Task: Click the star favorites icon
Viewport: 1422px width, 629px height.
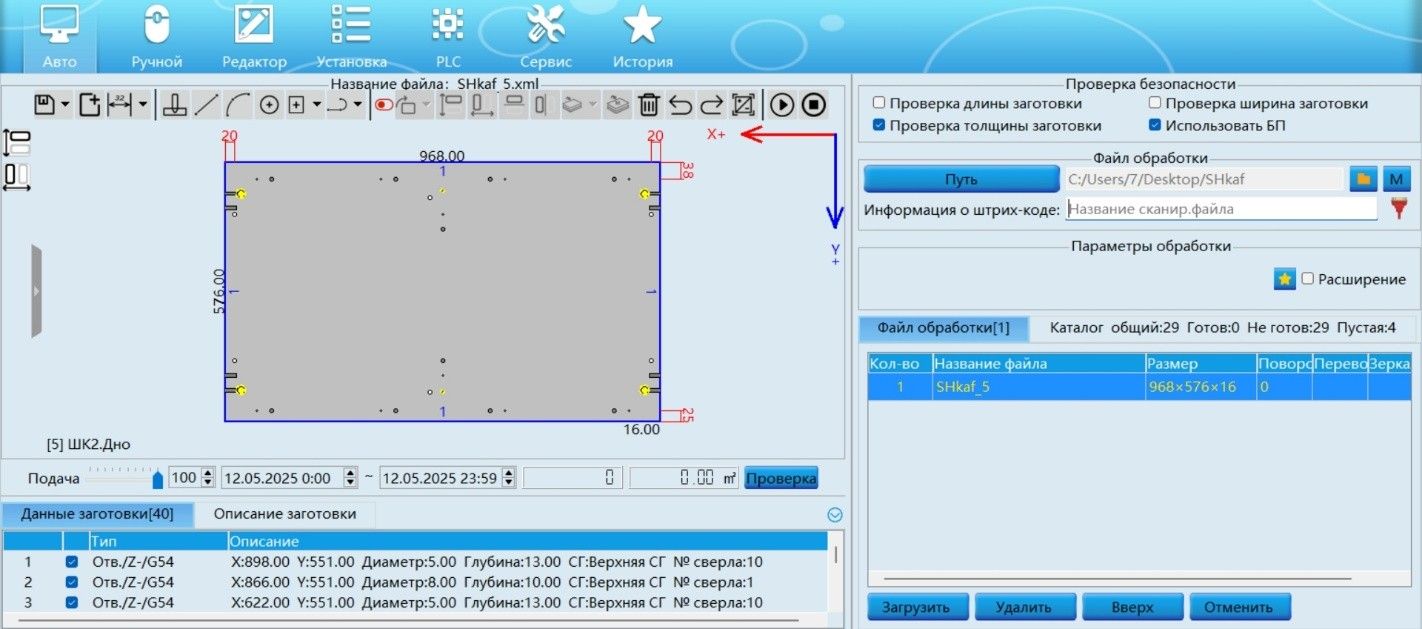Action: (1285, 279)
